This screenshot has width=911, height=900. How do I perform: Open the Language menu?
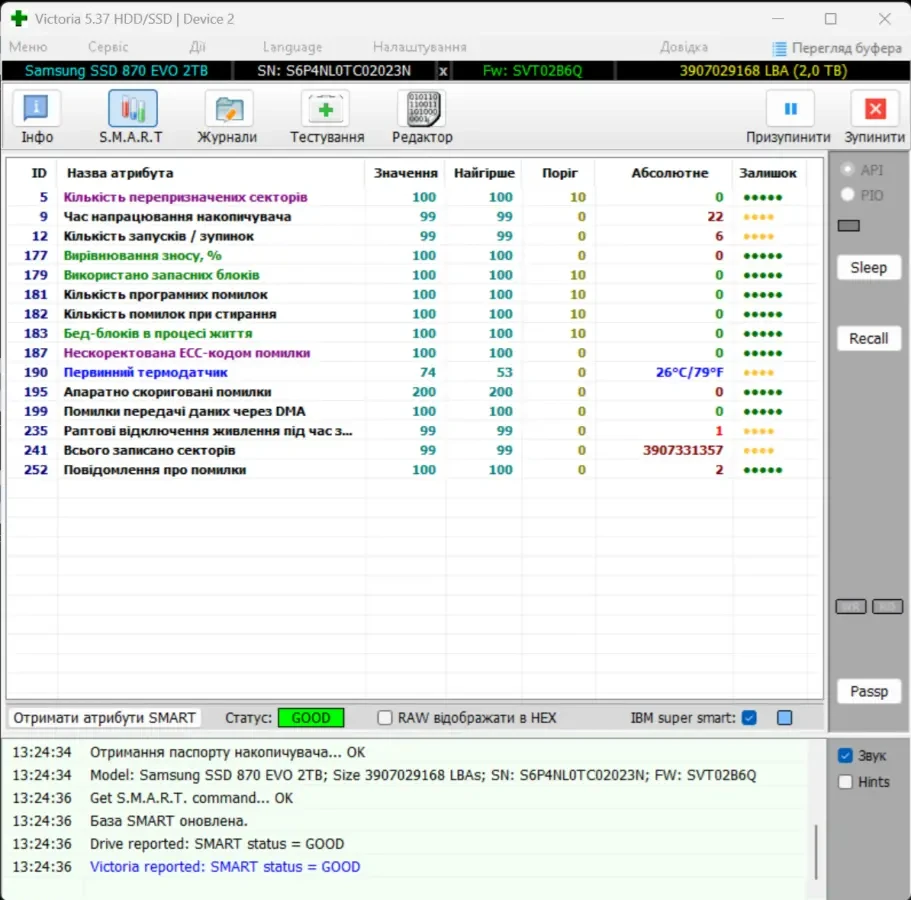292,46
